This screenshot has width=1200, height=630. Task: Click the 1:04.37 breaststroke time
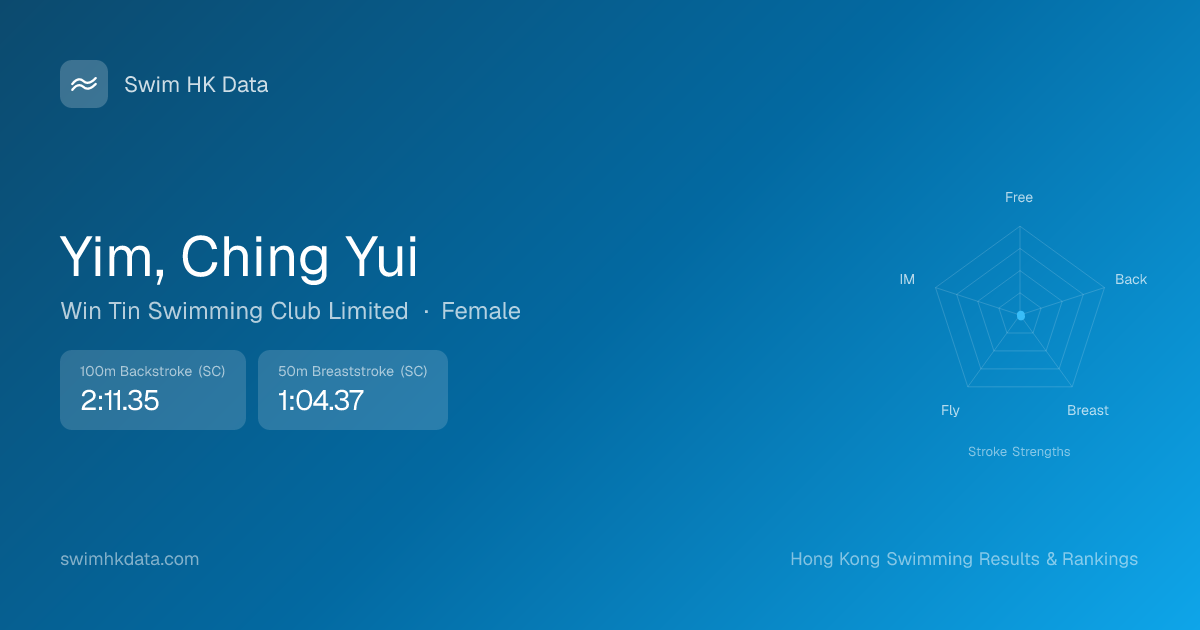click(x=321, y=401)
